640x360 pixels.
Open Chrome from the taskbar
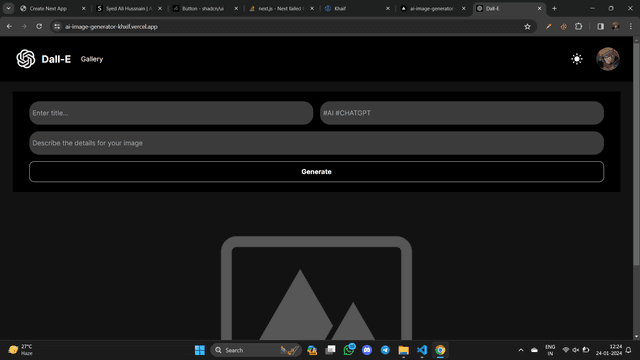(x=440, y=350)
